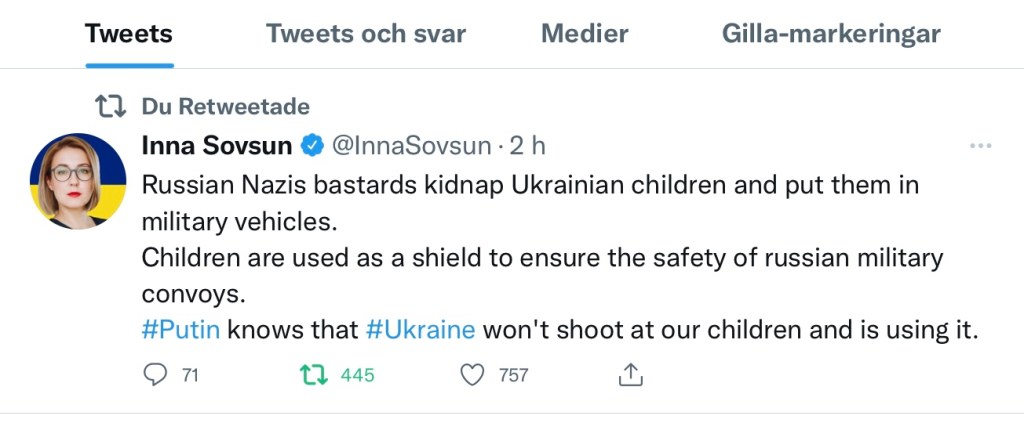The image size is (1024, 423).
Task: Click the verified badge beside Inna Sovsun
Action: [x=311, y=146]
